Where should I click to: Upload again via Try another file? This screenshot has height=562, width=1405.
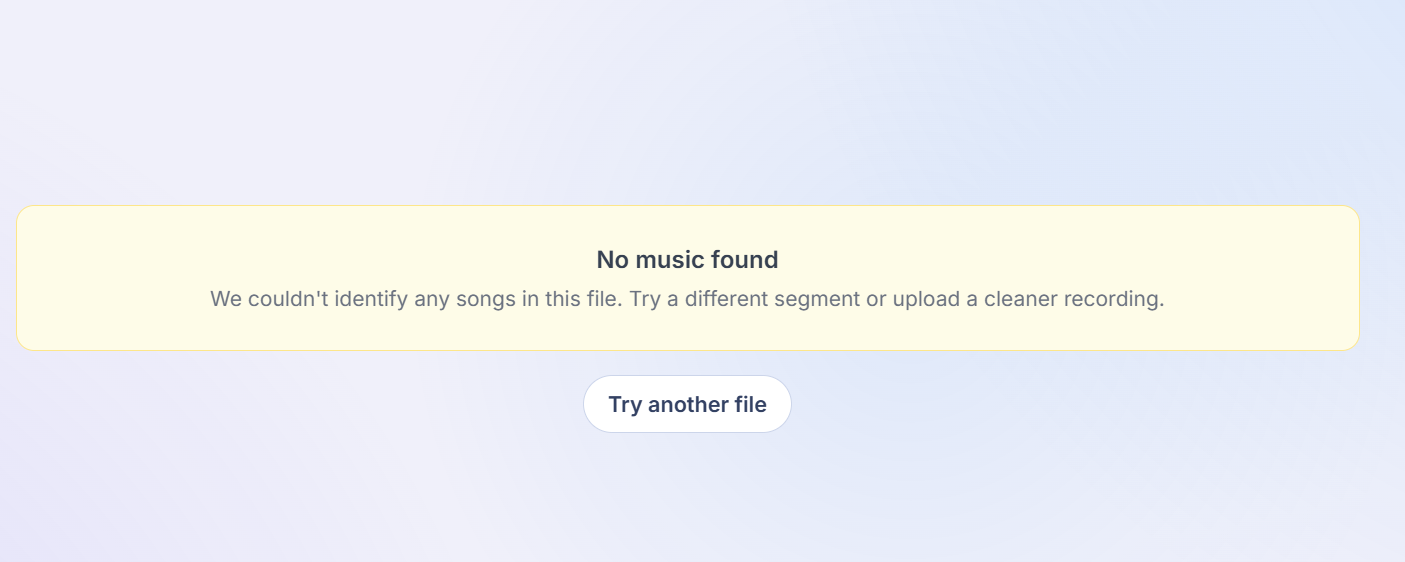687,404
